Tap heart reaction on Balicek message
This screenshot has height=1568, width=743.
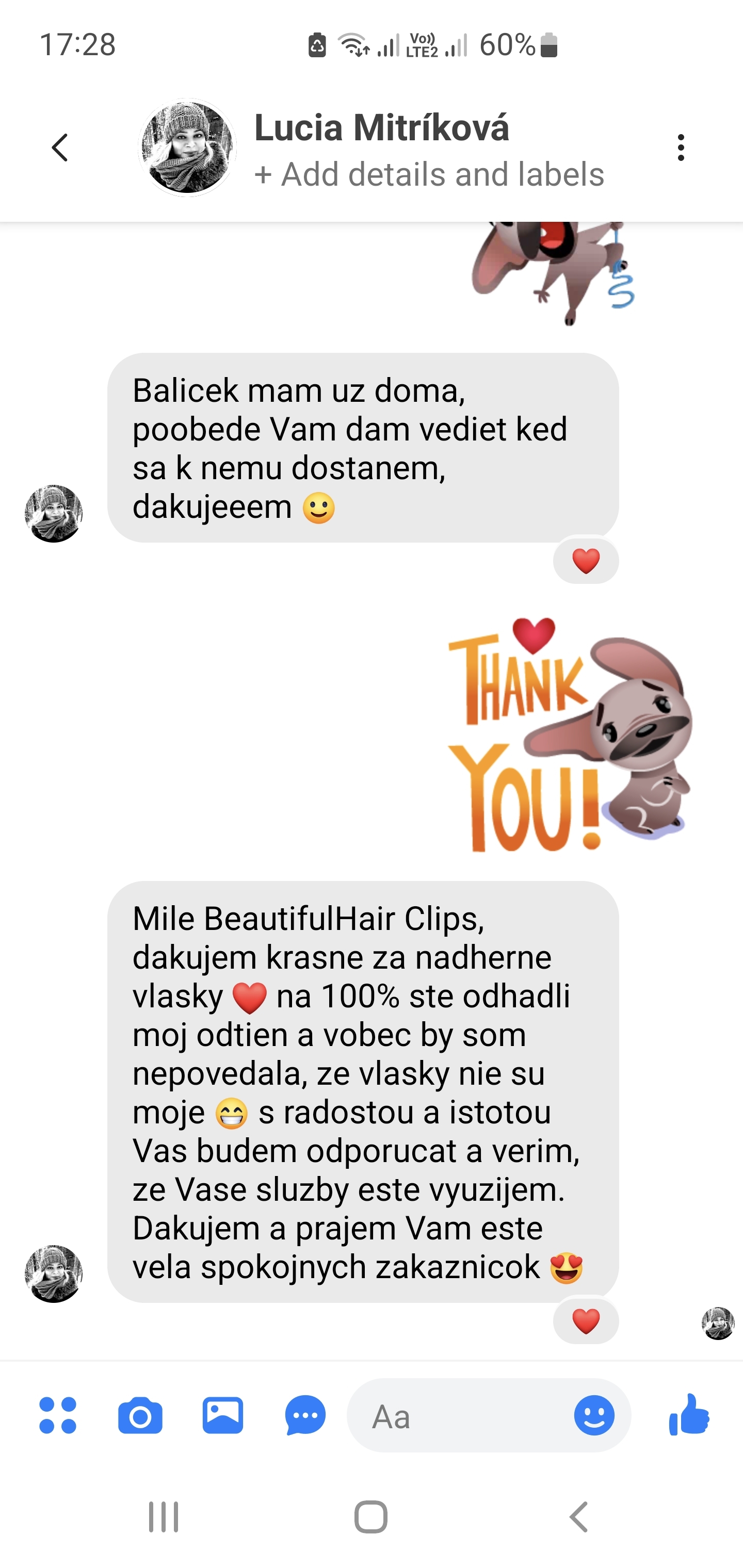click(586, 561)
